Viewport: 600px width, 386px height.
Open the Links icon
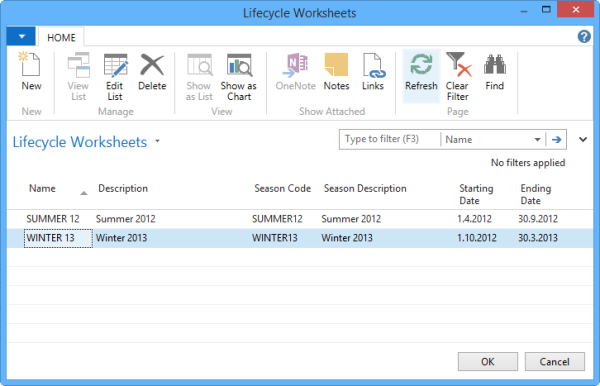373,72
